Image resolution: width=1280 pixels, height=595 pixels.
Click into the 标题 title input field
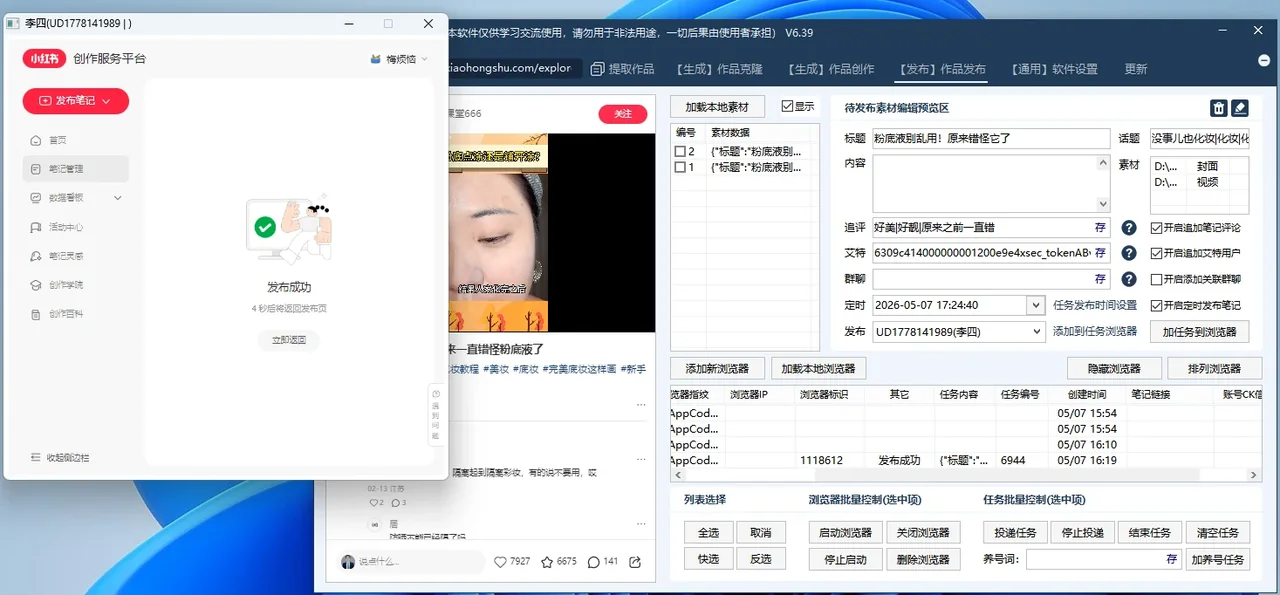tap(990, 138)
